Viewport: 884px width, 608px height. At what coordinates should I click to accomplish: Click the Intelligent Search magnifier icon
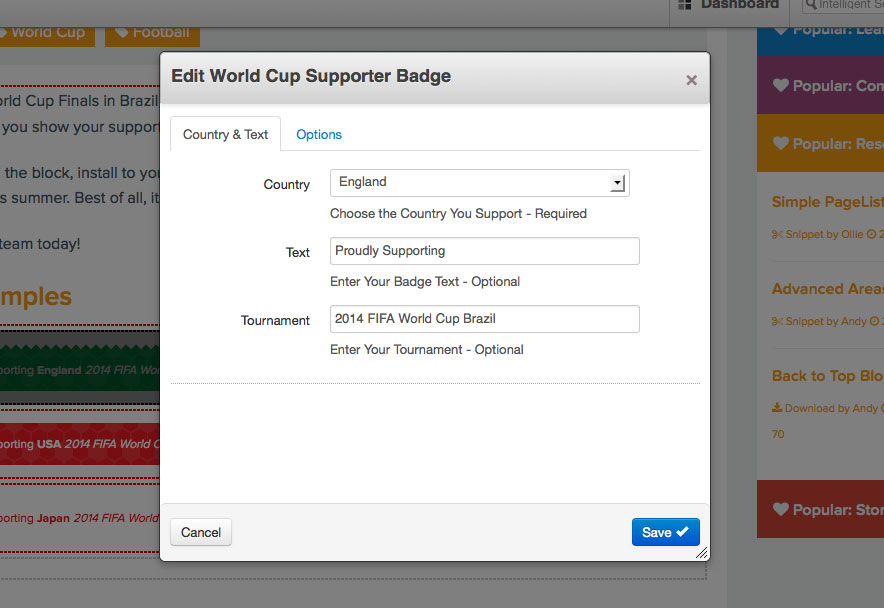(x=811, y=5)
